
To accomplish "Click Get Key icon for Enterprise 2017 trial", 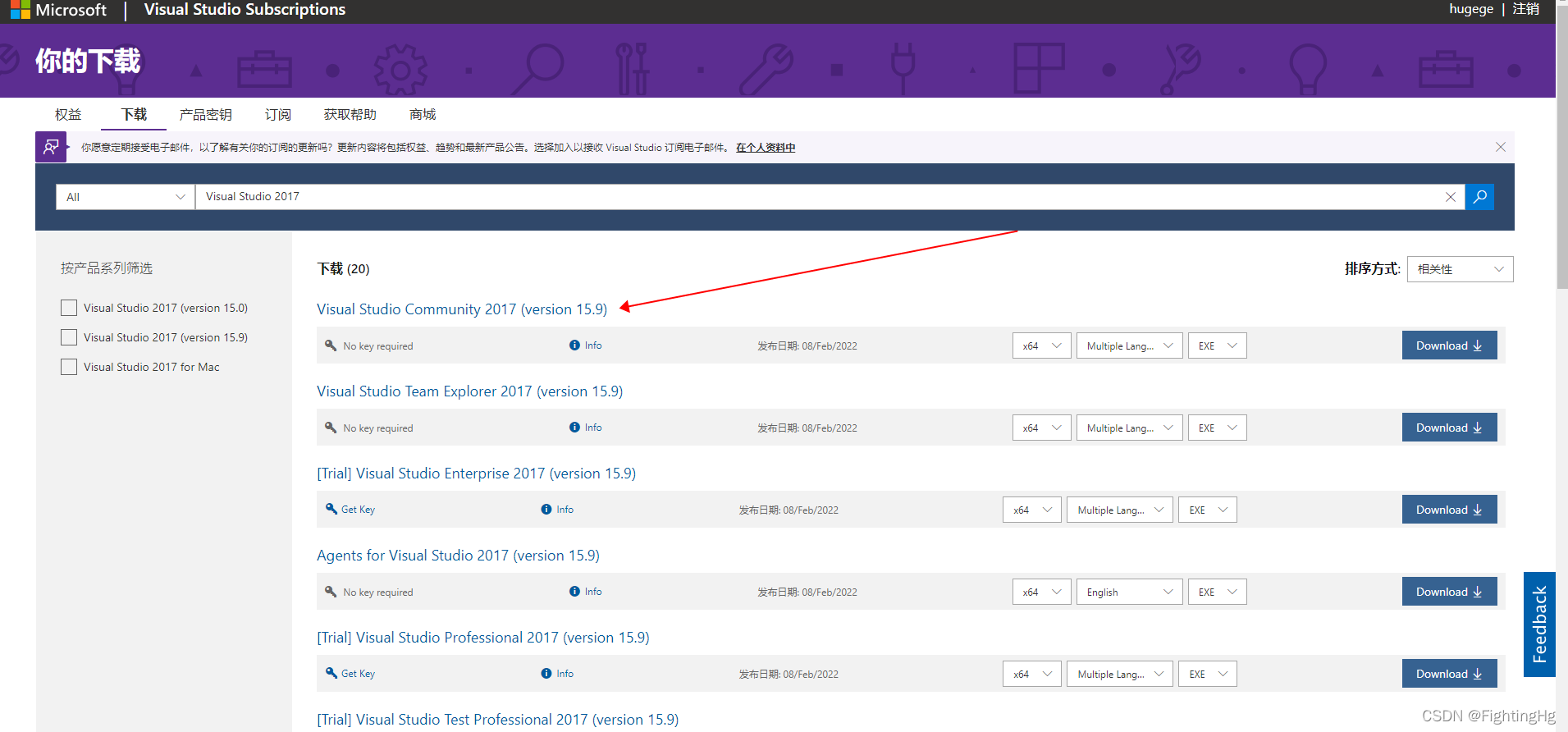I will (x=331, y=509).
